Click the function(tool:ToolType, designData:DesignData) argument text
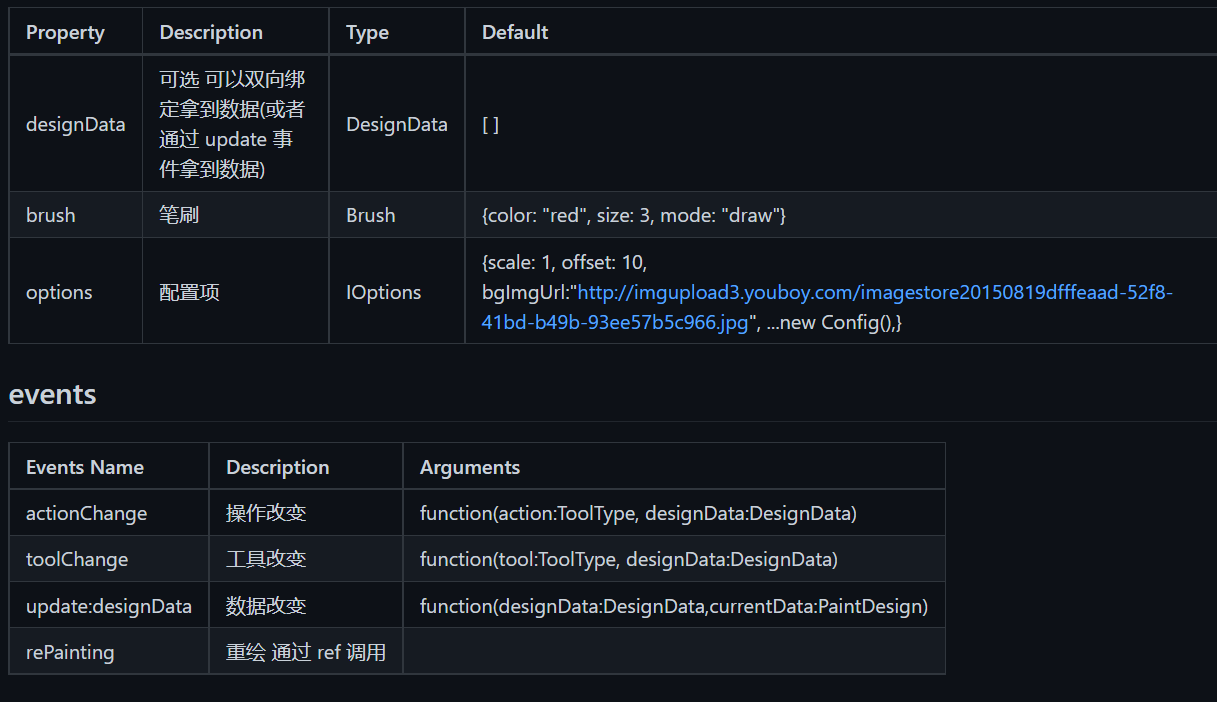Image resolution: width=1217 pixels, height=702 pixels. click(628, 559)
